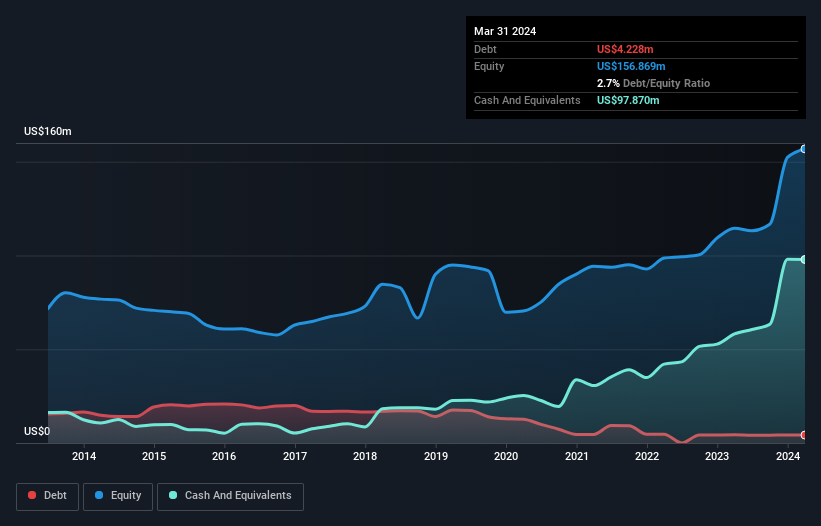
Task: Click the 2022 x-axis label
Action: (x=647, y=456)
